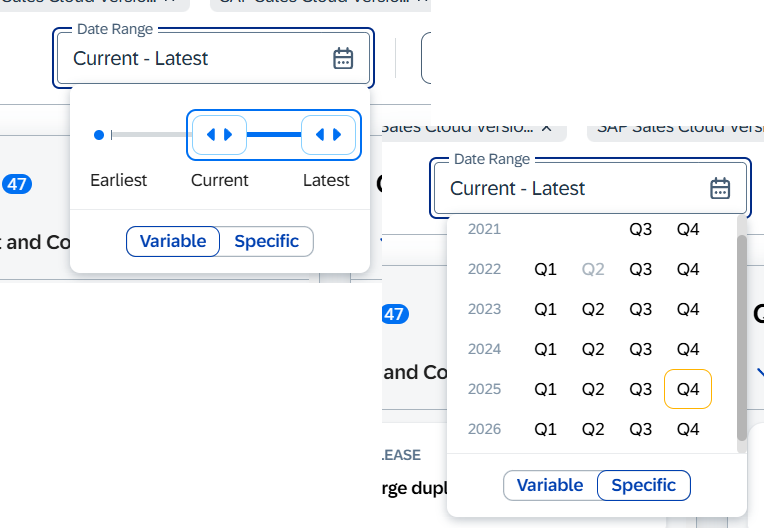Select Specific in the quarter picker popup
Viewport: 764px width, 528px height.
click(x=643, y=485)
